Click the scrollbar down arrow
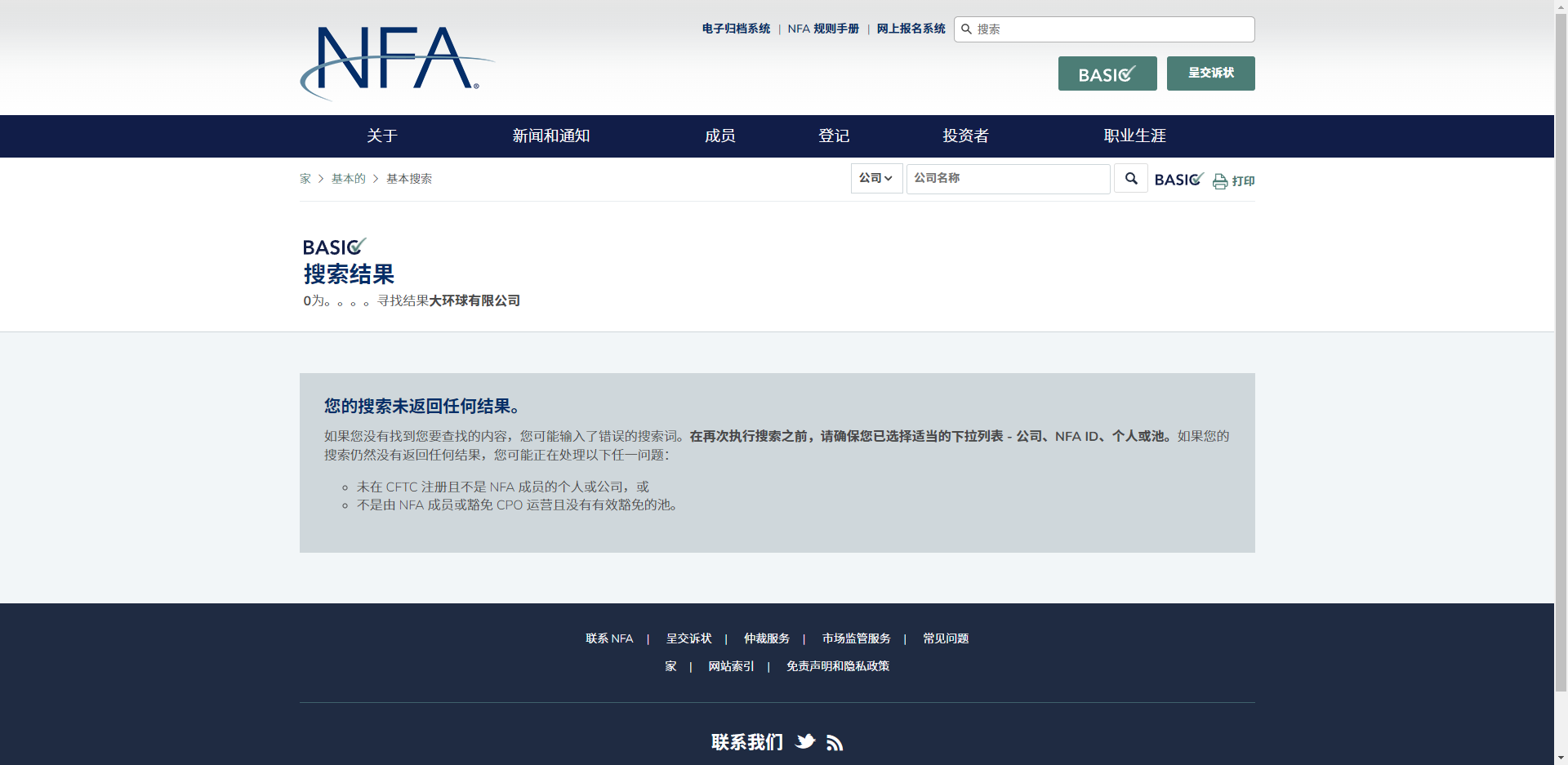Screen dimensions: 1568x765 pos(1561,758)
